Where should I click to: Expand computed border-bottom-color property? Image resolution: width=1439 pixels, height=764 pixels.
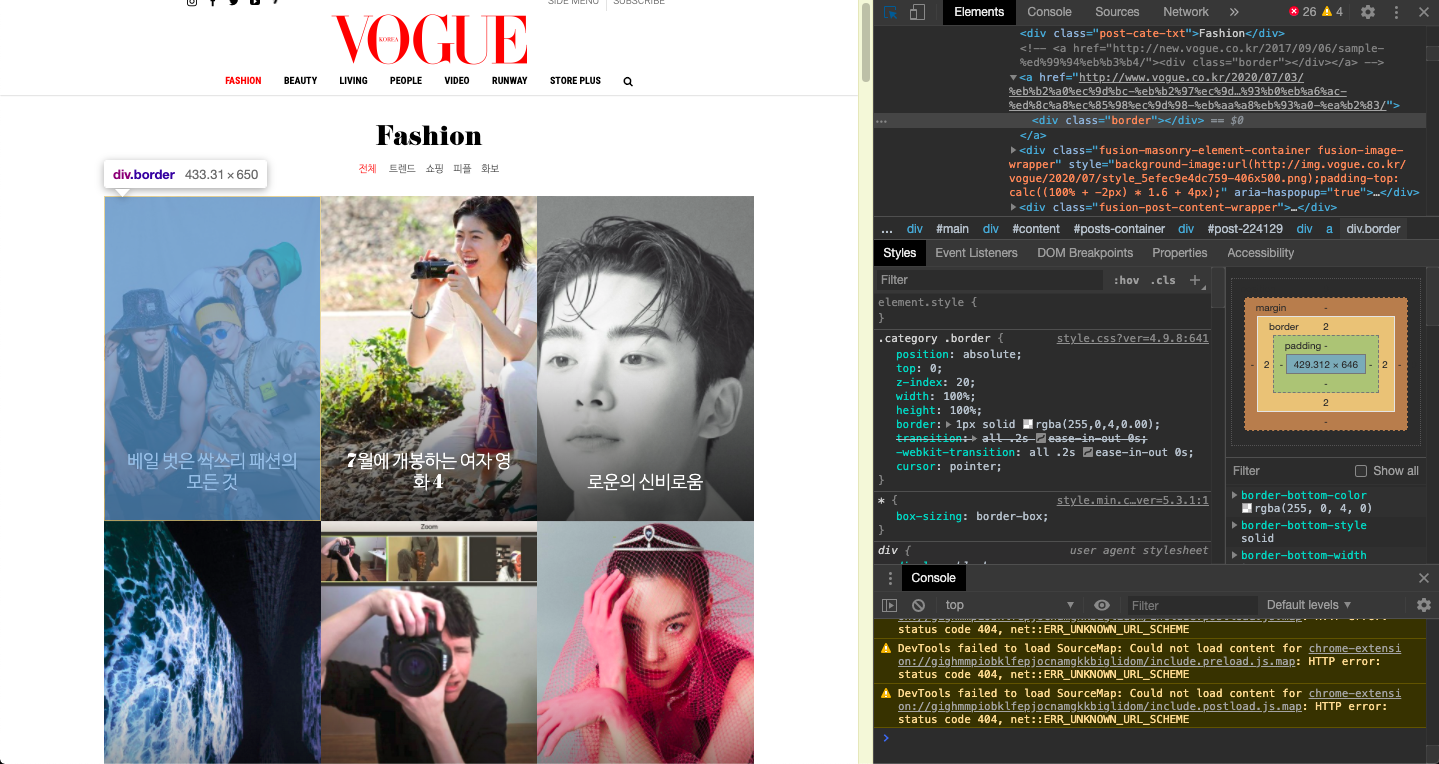(1235, 495)
